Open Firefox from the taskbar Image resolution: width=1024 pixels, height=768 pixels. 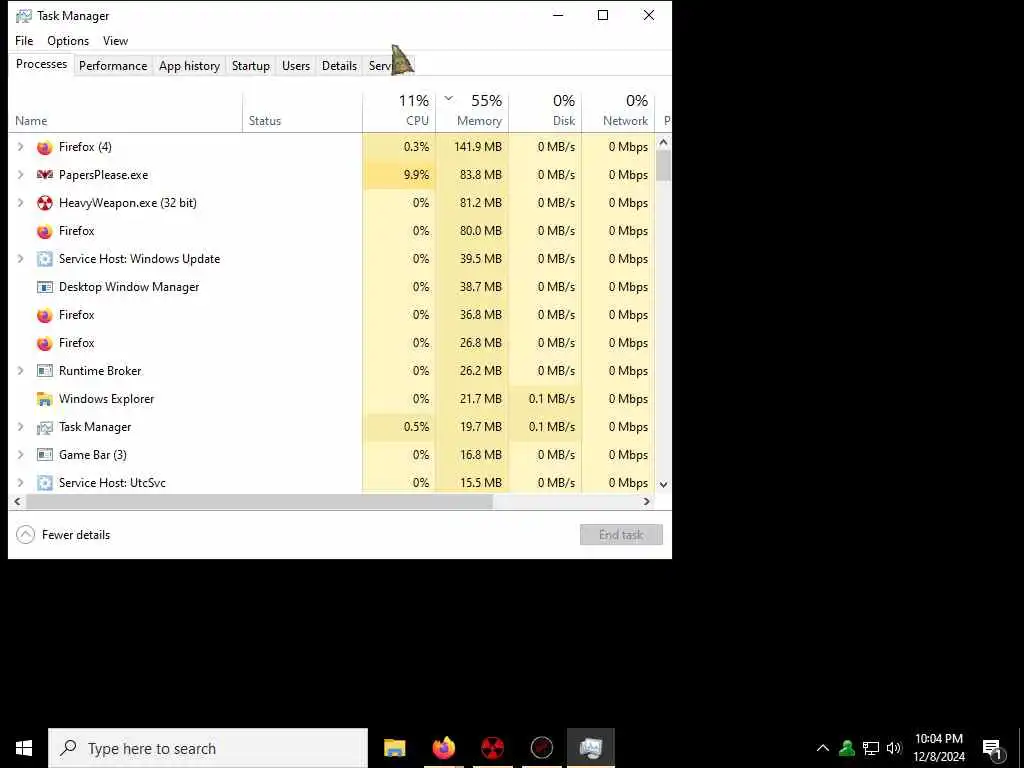coord(443,748)
